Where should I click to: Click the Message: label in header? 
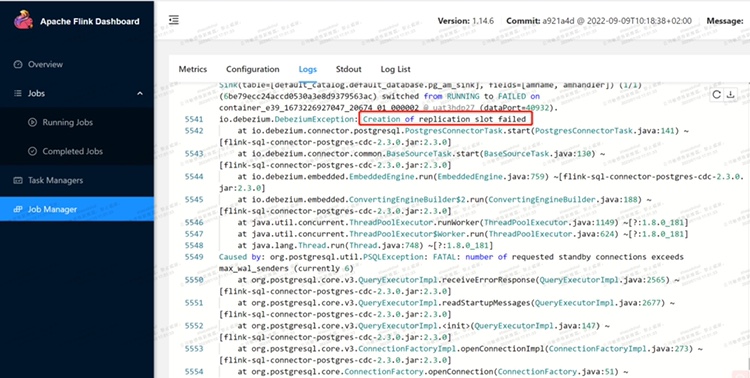tap(725, 21)
